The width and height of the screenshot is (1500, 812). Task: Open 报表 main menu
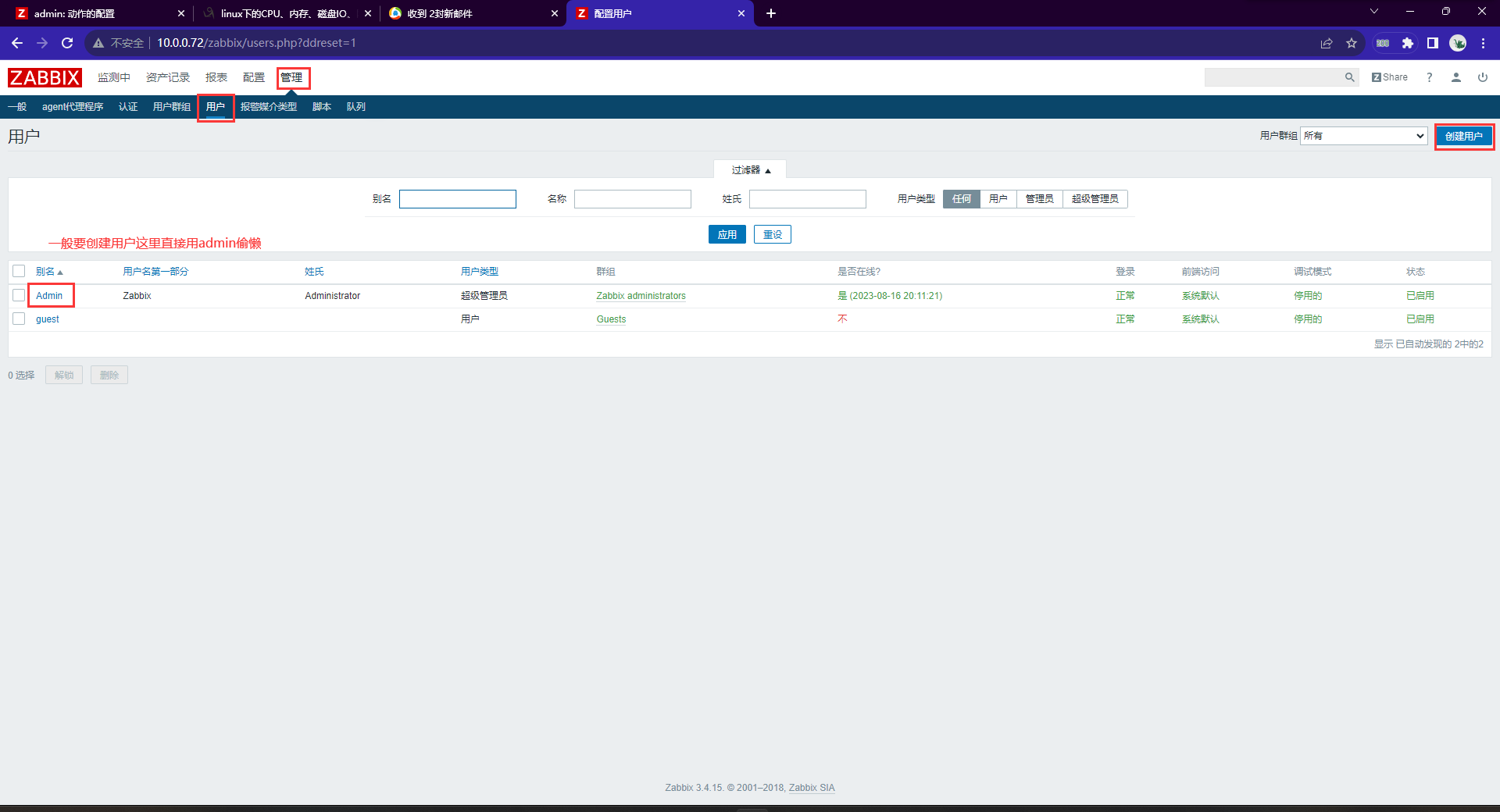(216, 77)
